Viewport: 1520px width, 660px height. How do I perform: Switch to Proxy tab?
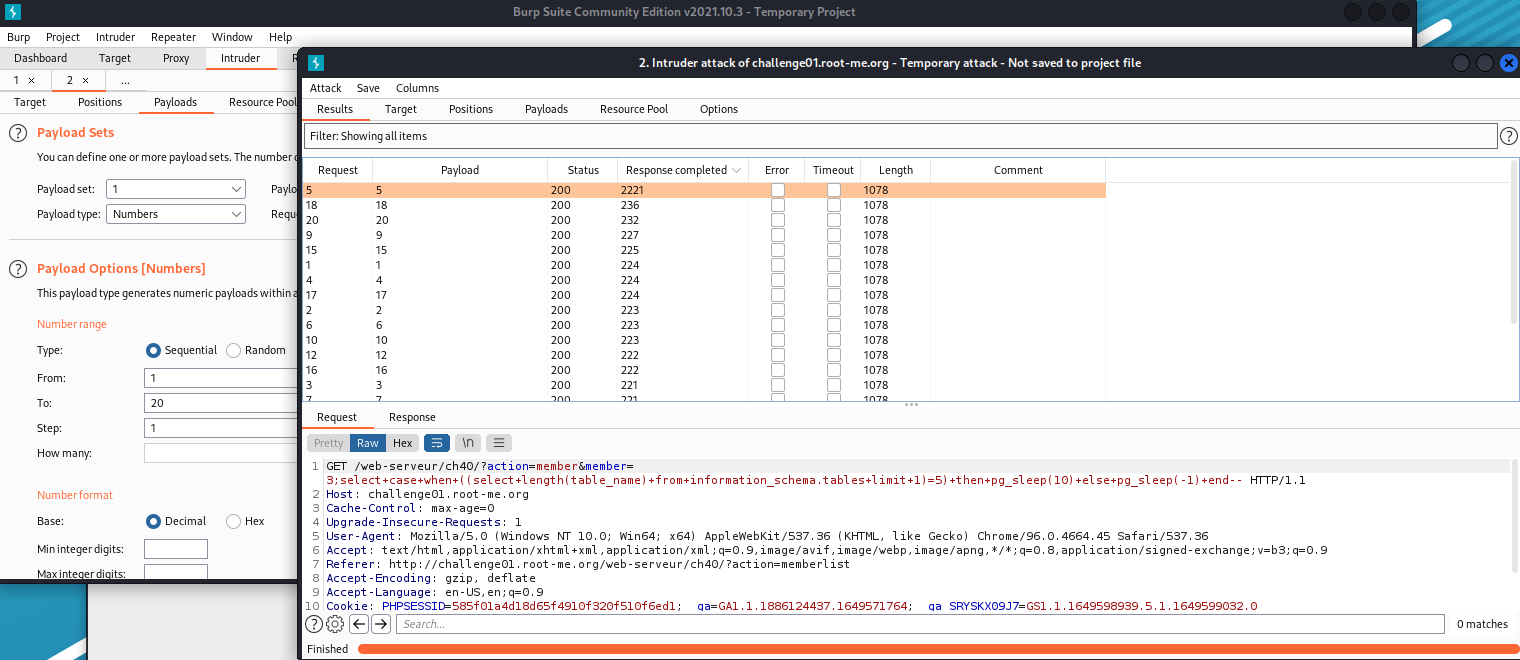[176, 58]
